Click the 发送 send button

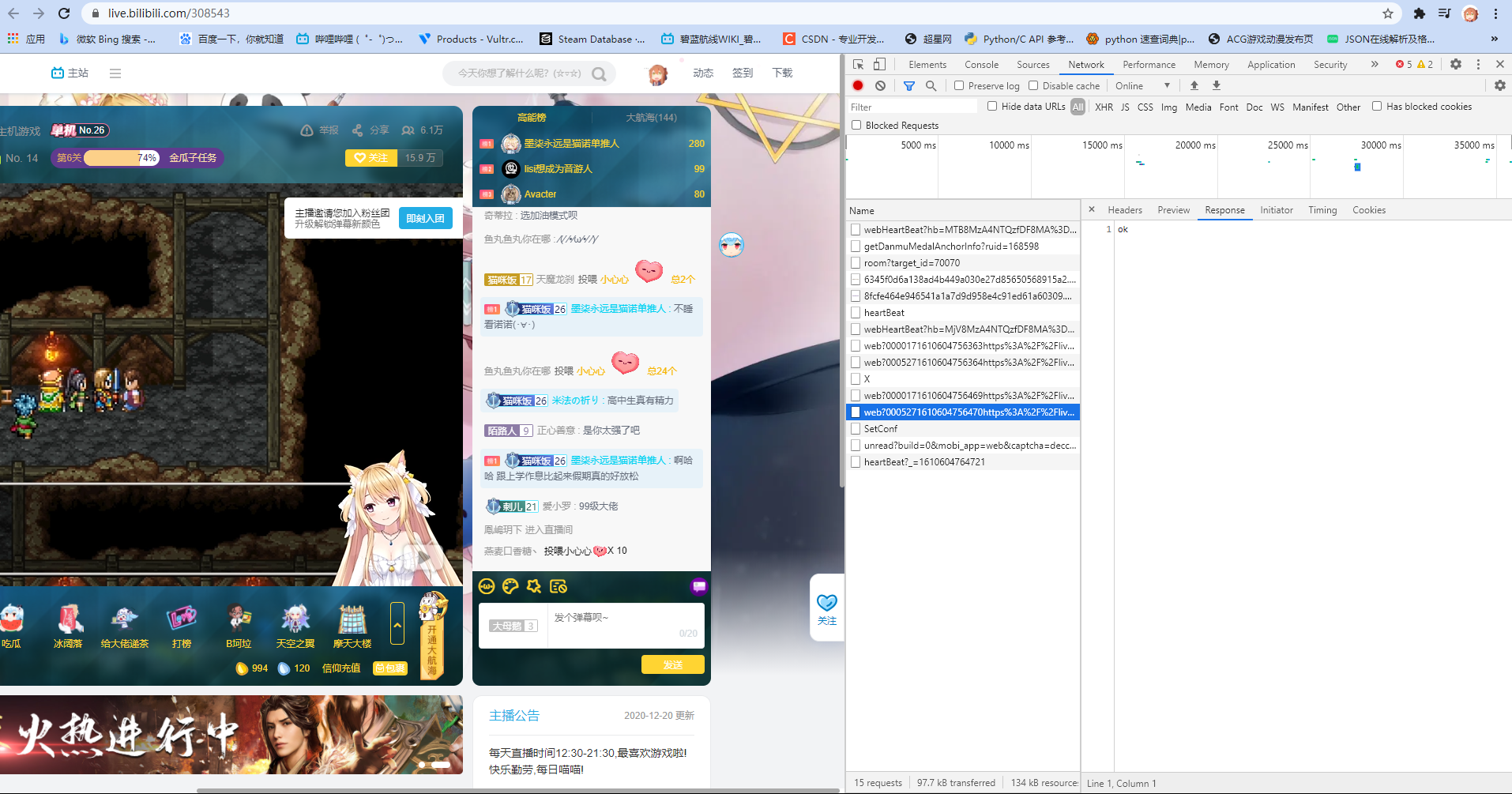[x=673, y=664]
